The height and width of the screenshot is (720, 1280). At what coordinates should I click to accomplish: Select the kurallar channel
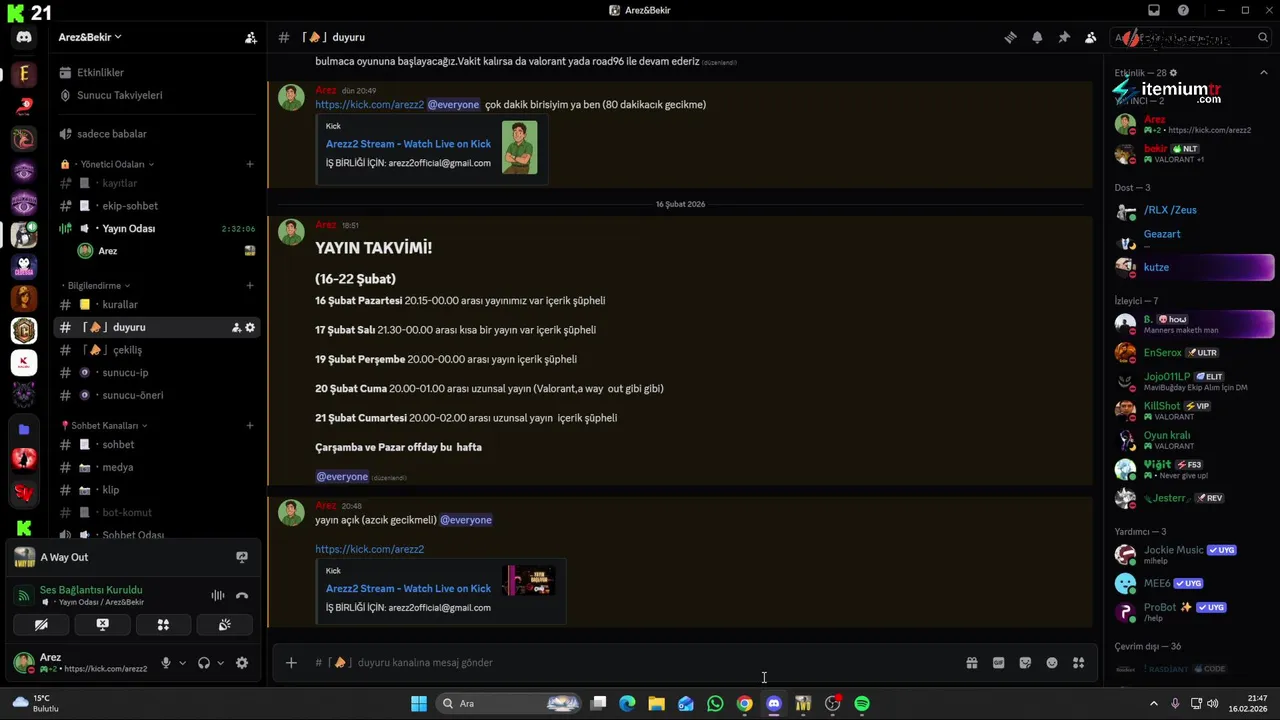pyautogui.click(x=157, y=304)
